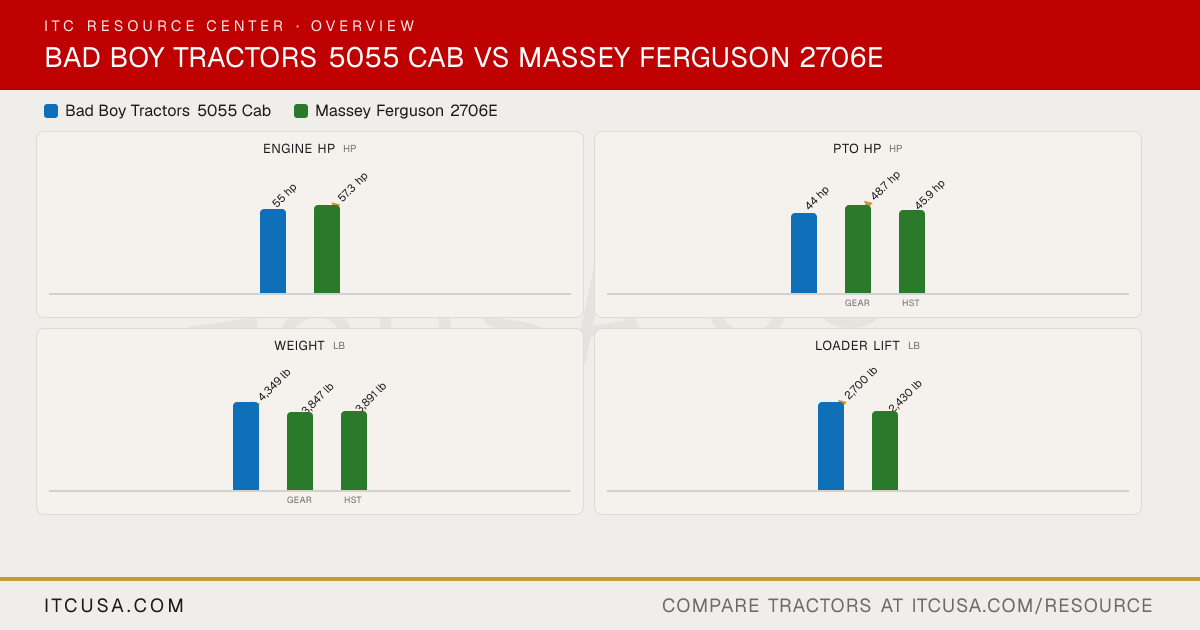Image resolution: width=1200 pixels, height=630 pixels.
Task: Click the PTO HP chart title
Action: 857,149
